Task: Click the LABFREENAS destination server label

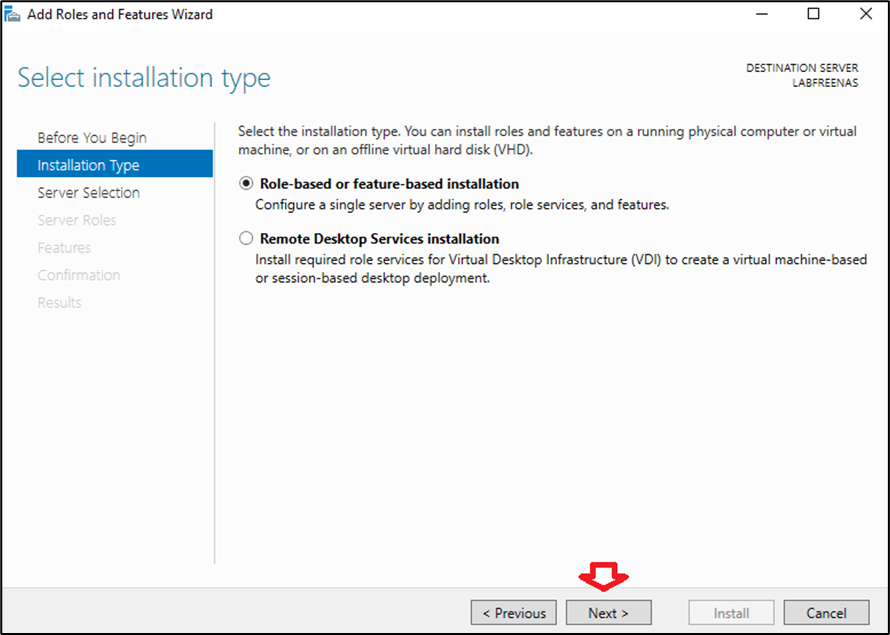Action: [x=825, y=83]
